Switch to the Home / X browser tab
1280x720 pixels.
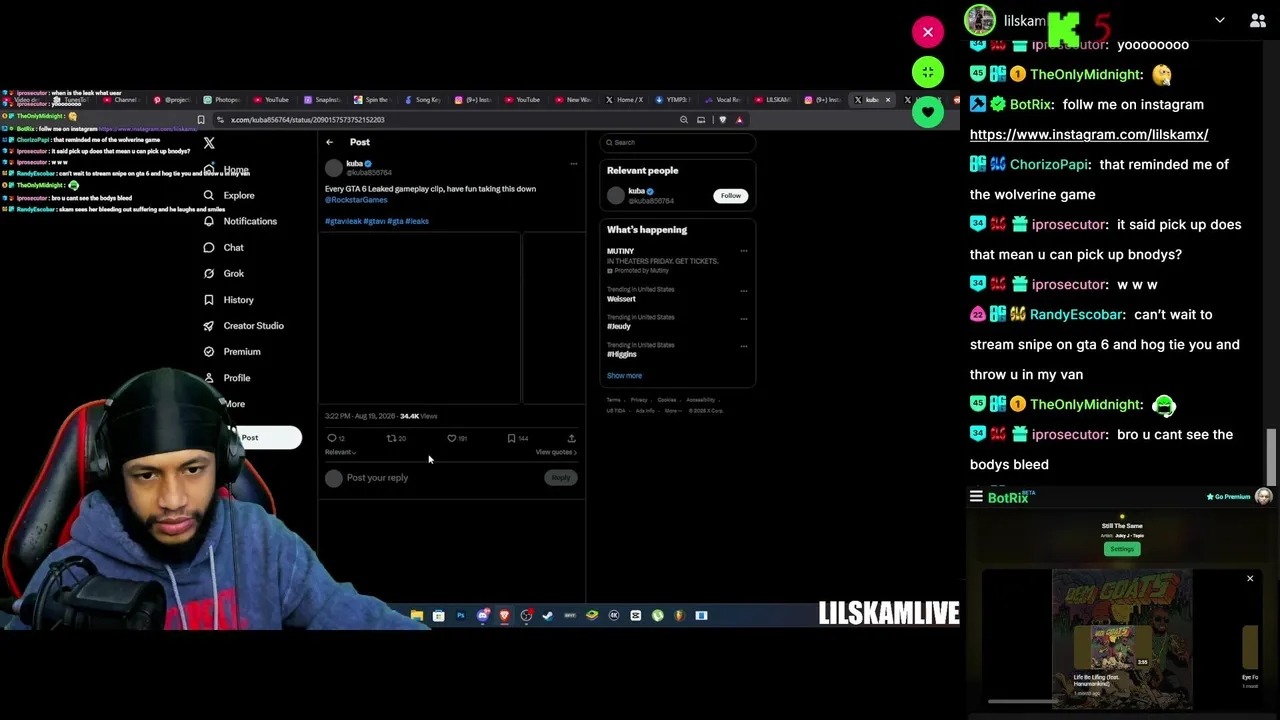624,100
